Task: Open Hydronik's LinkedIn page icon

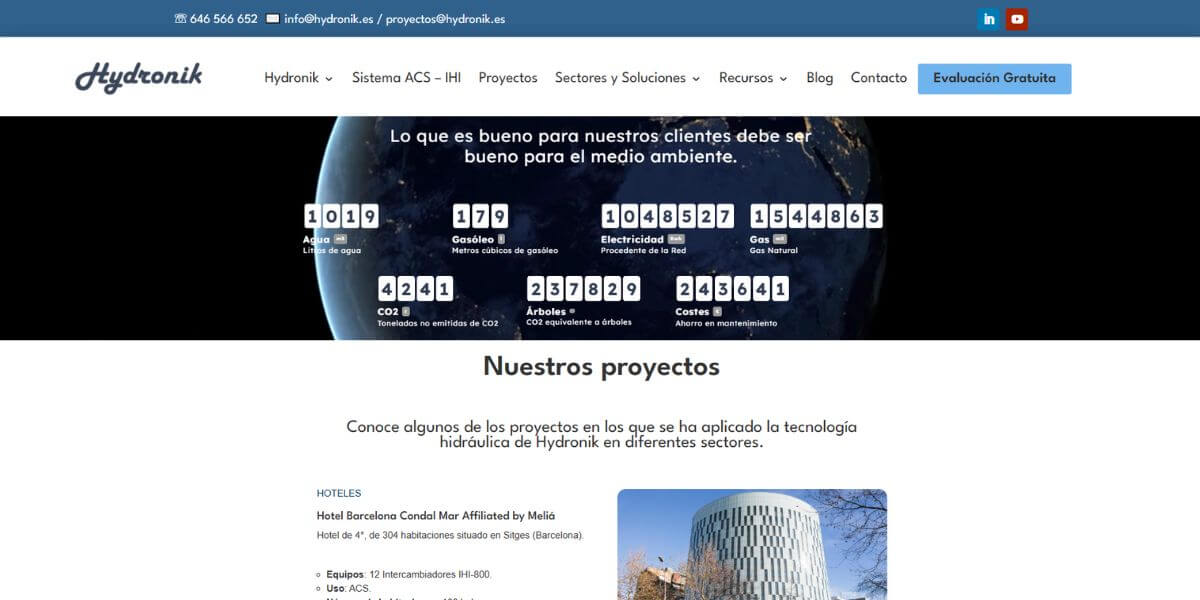Action: (988, 18)
